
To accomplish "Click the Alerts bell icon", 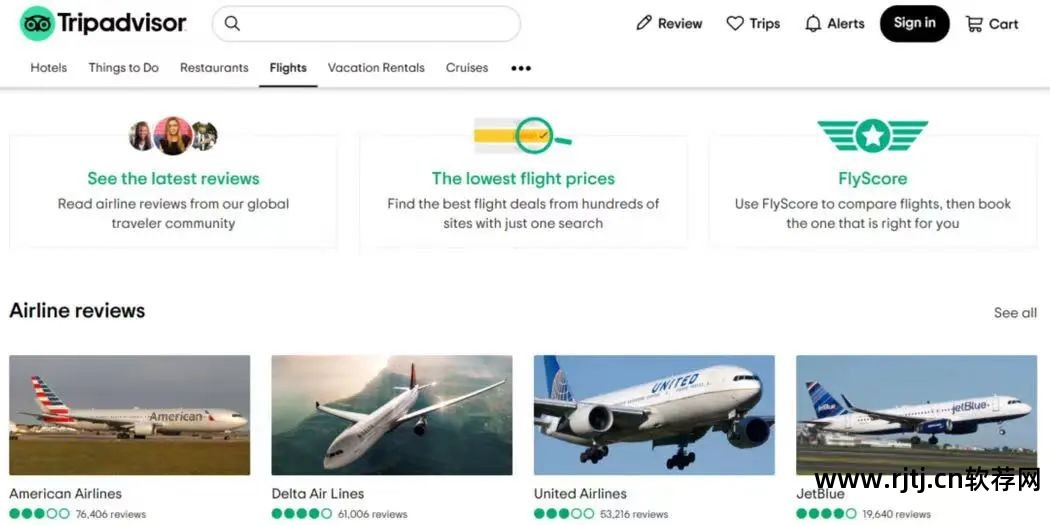I will 813,24.
